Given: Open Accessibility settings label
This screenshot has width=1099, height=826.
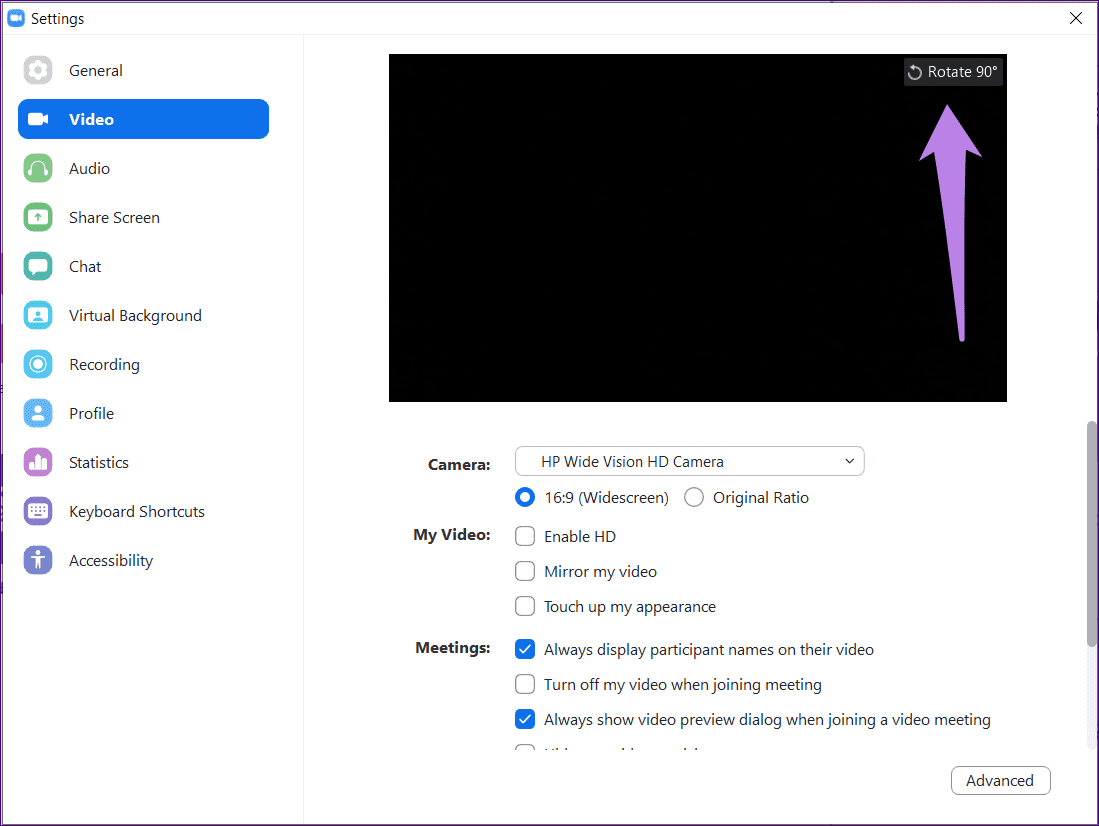Looking at the screenshot, I should tap(111, 560).
